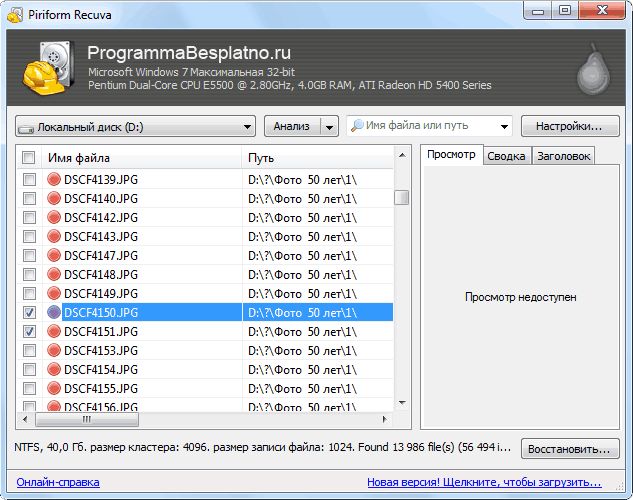Click the file list scroll-left arrow

[x=25, y=419]
